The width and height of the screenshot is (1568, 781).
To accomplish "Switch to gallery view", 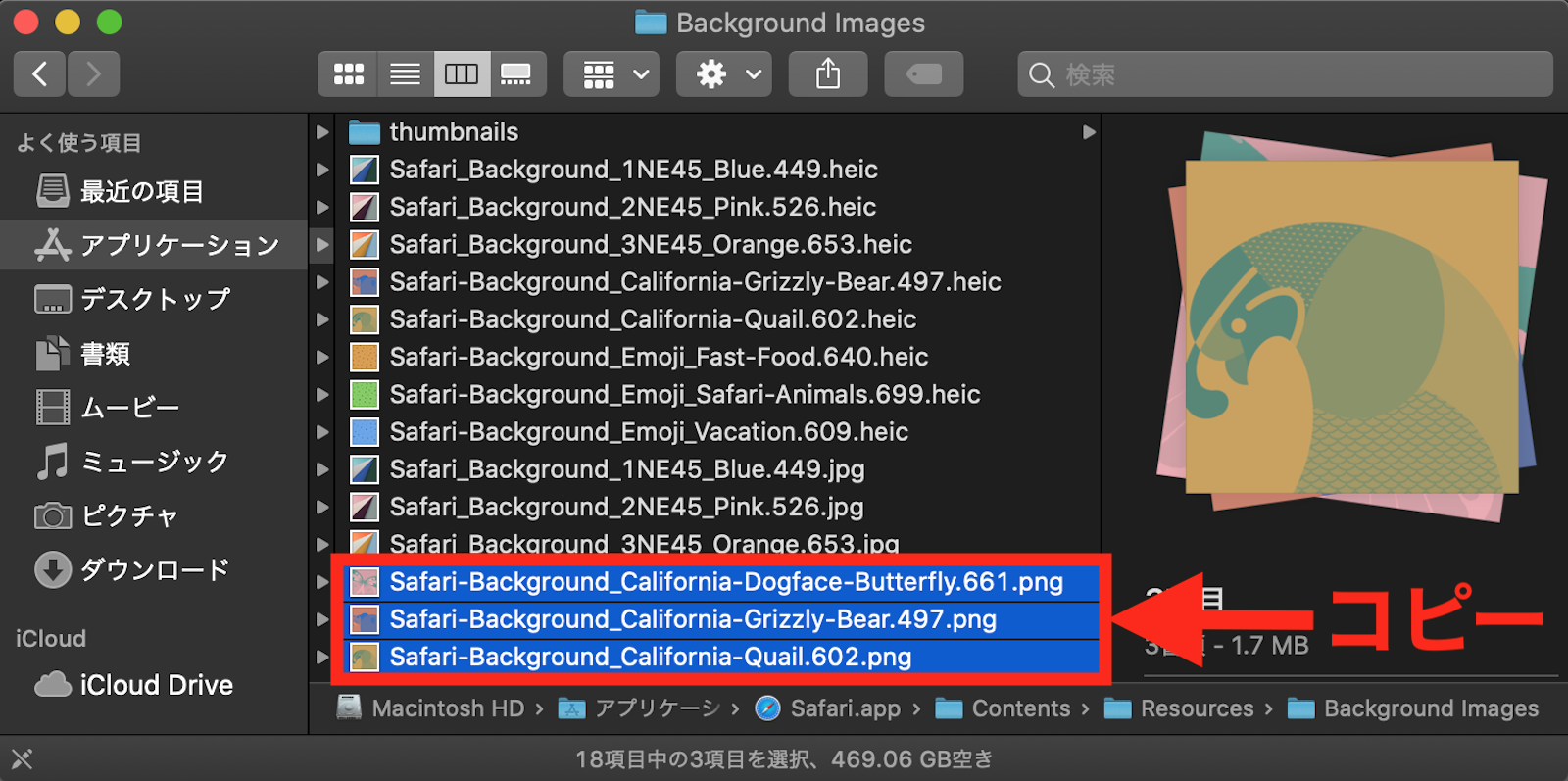I will [x=516, y=74].
